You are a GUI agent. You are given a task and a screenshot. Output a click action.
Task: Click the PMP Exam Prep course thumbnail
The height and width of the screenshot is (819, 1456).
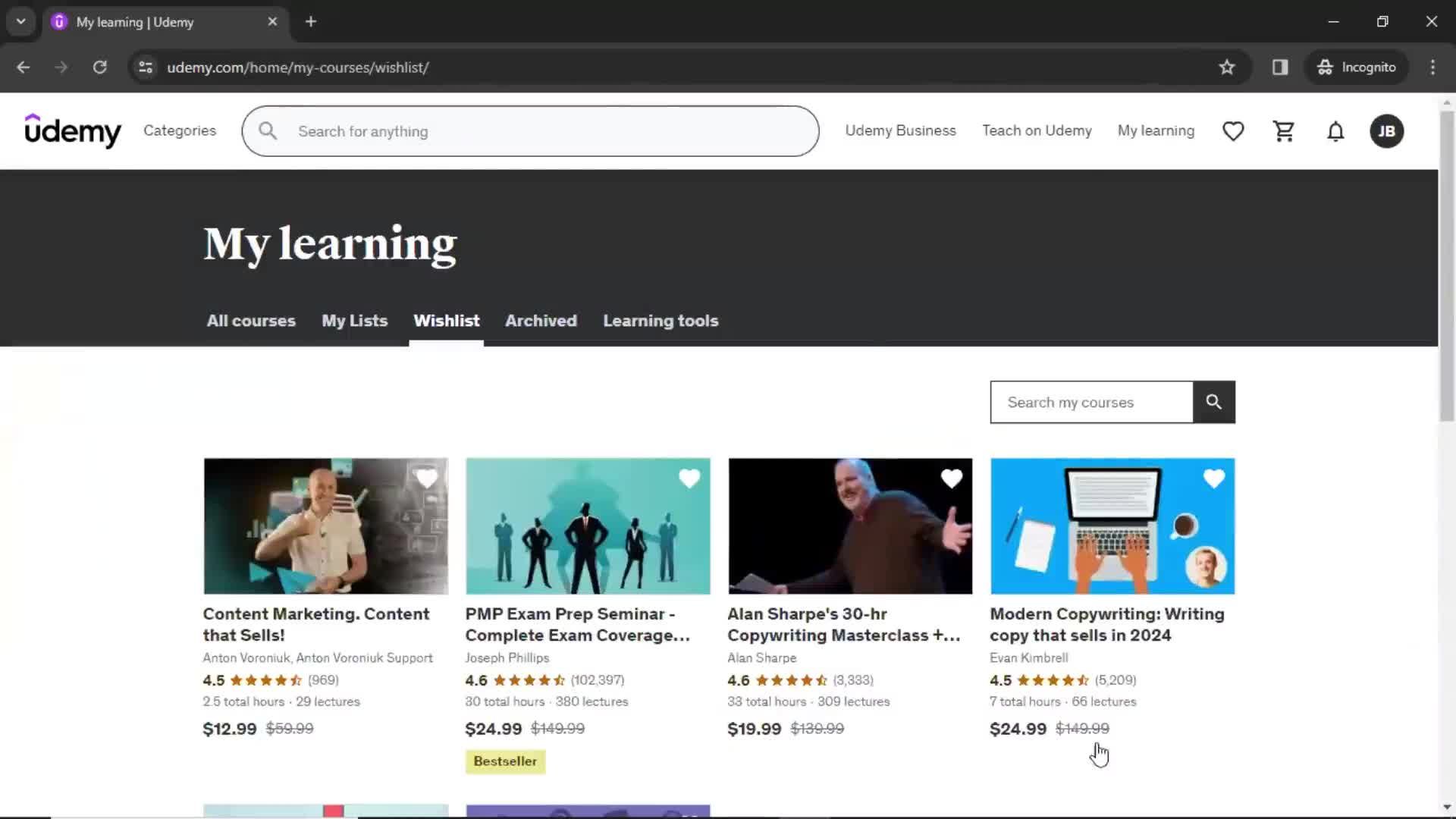click(x=588, y=526)
